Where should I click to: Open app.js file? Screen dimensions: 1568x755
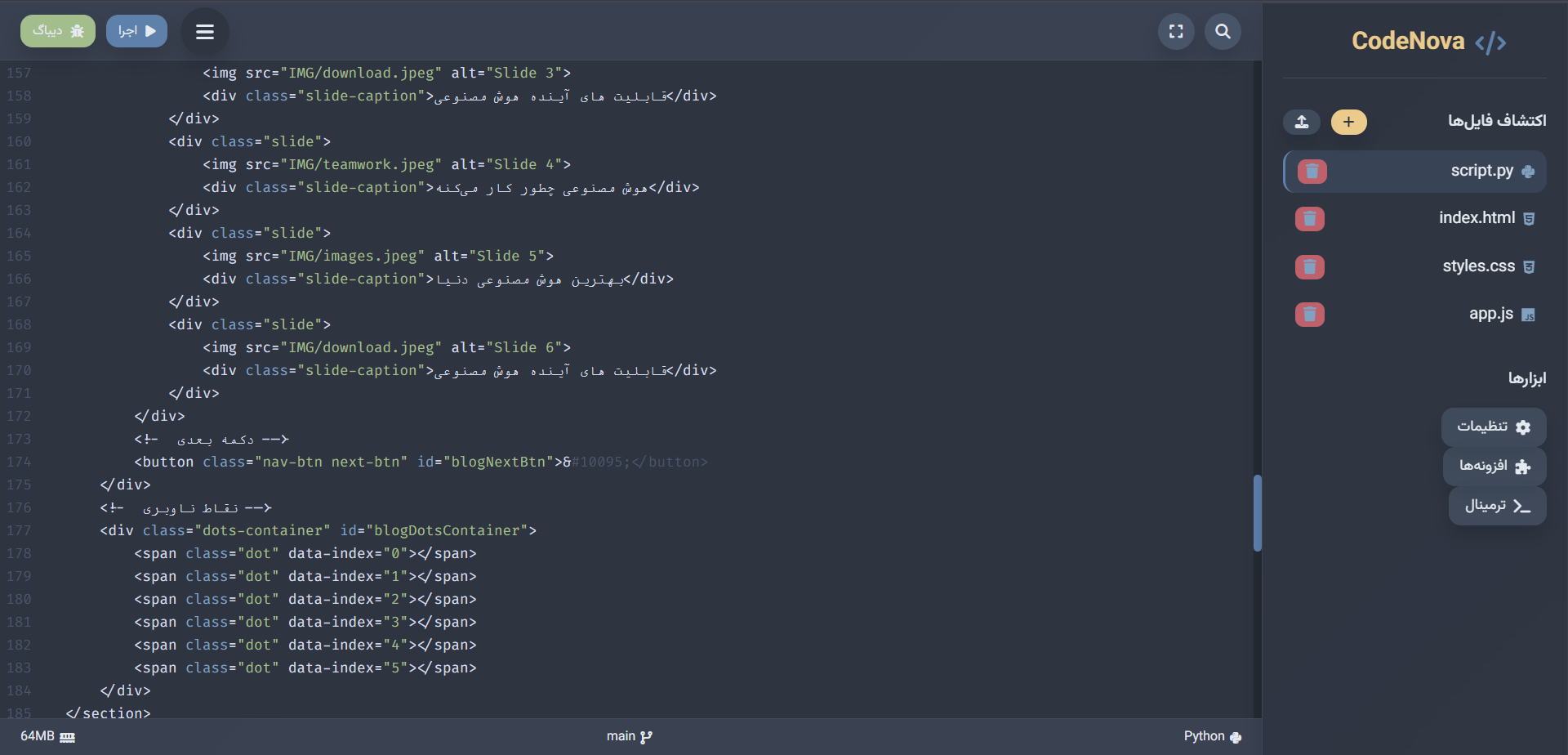(x=1490, y=314)
